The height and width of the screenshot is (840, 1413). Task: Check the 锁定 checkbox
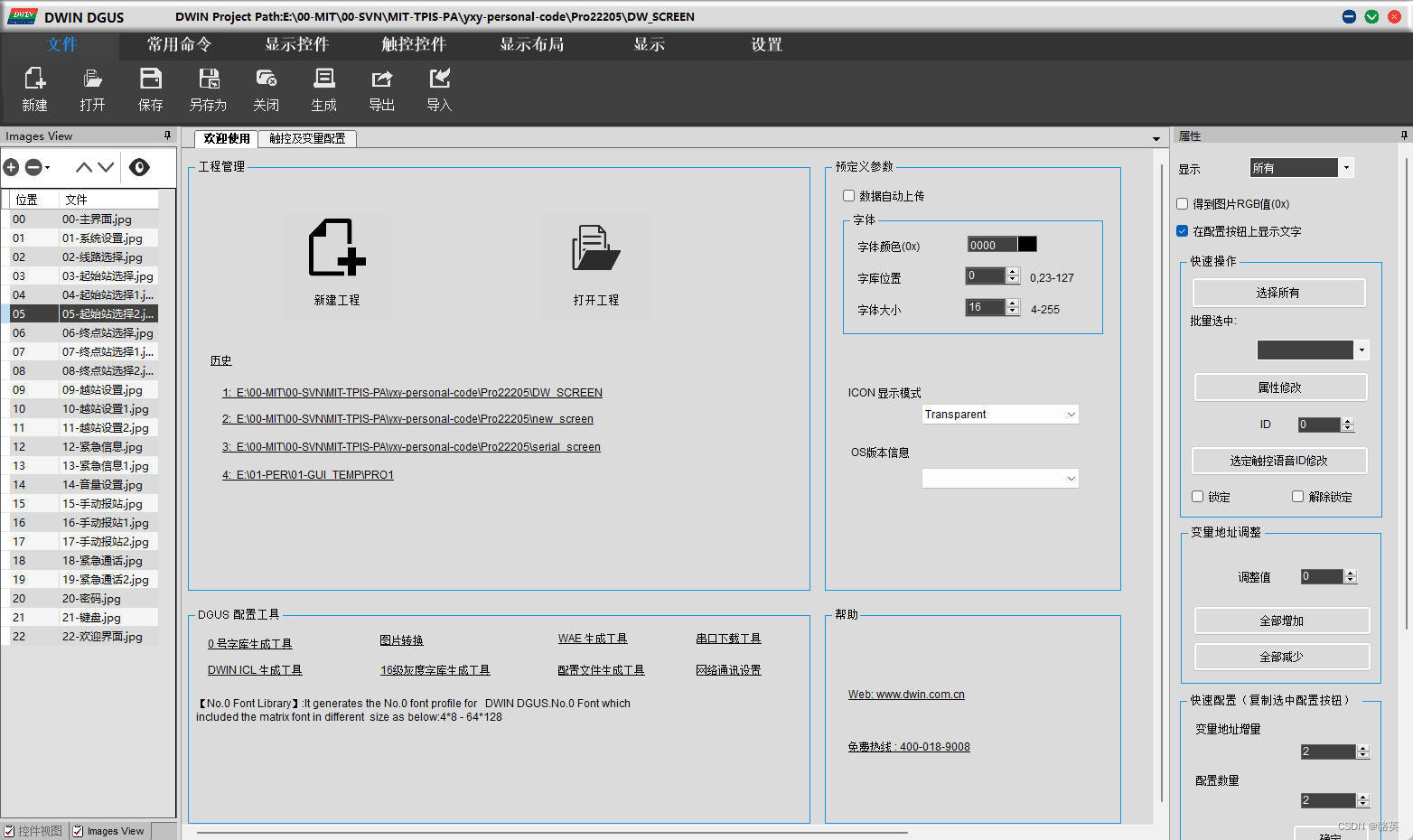(x=1197, y=496)
